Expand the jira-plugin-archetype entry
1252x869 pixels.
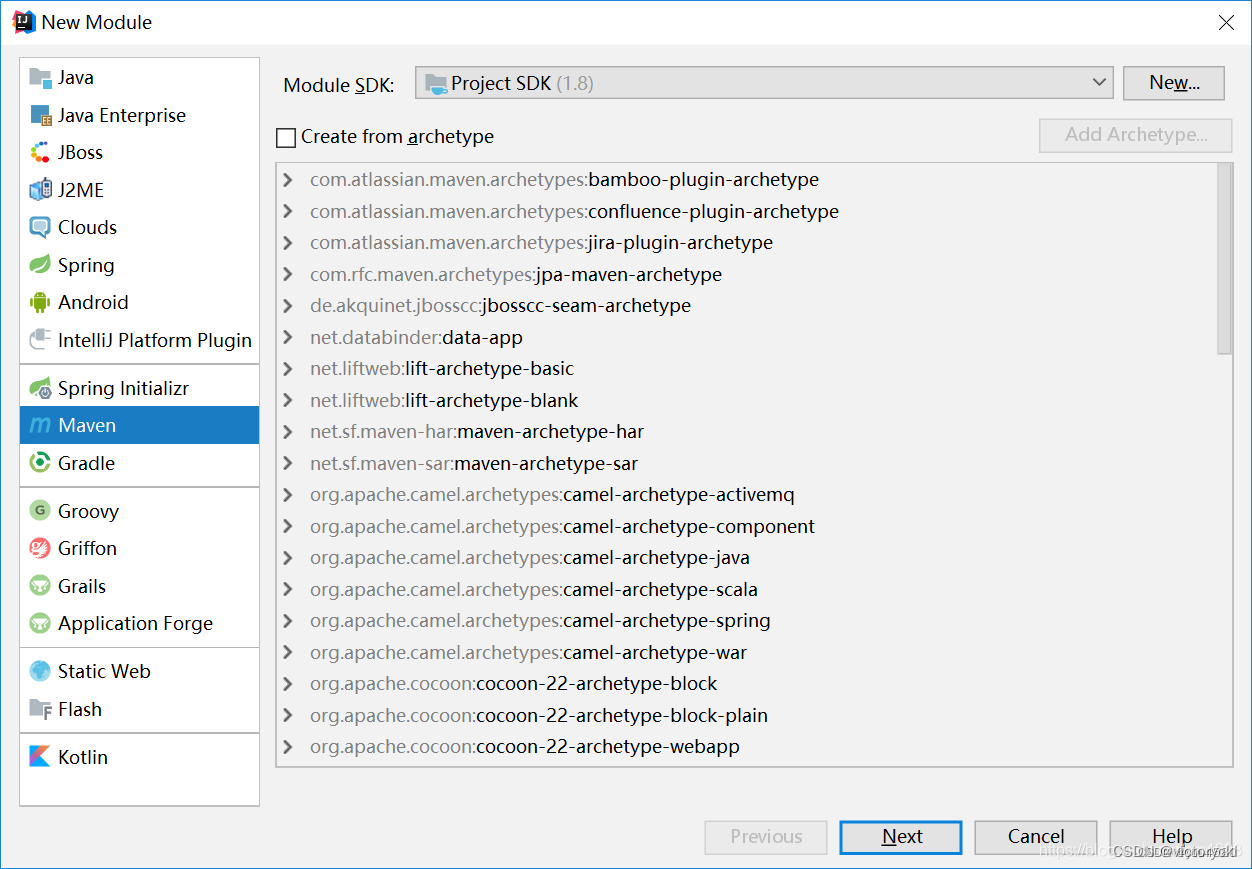click(288, 243)
